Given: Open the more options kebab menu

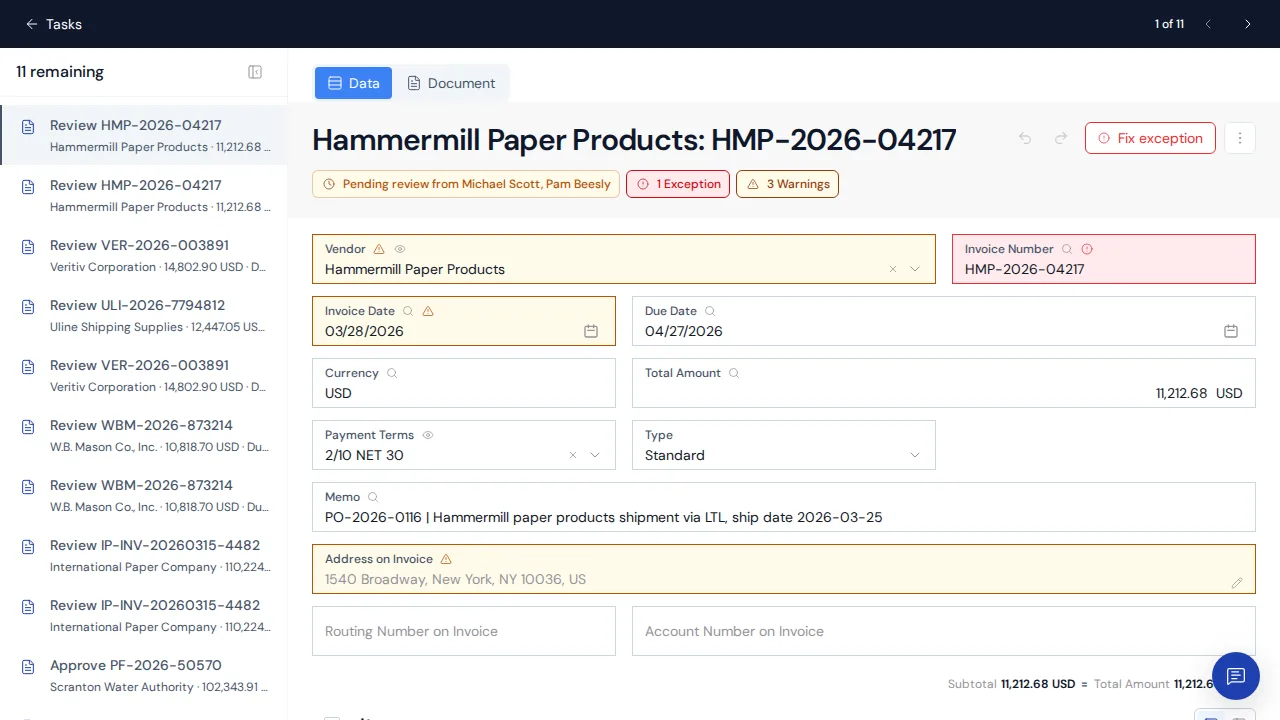Looking at the screenshot, I should [1239, 138].
